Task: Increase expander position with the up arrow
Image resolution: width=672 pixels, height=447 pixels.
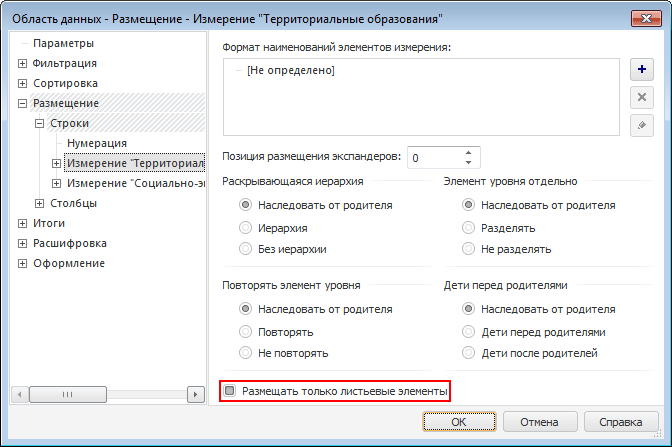Action: coord(467,152)
